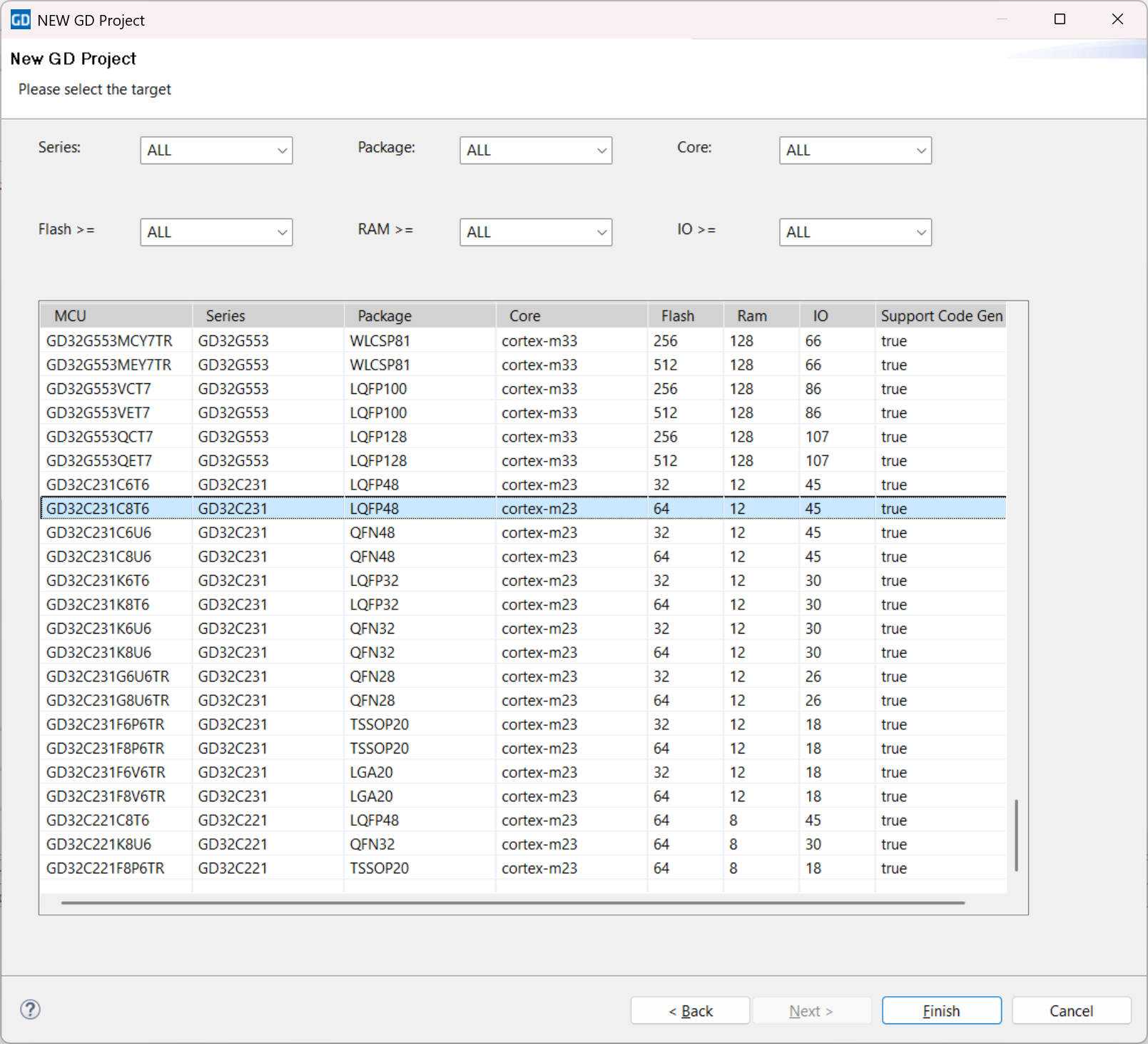Click the horizontal scrollbar below the table
The width and height of the screenshot is (1148, 1044).
[x=512, y=903]
